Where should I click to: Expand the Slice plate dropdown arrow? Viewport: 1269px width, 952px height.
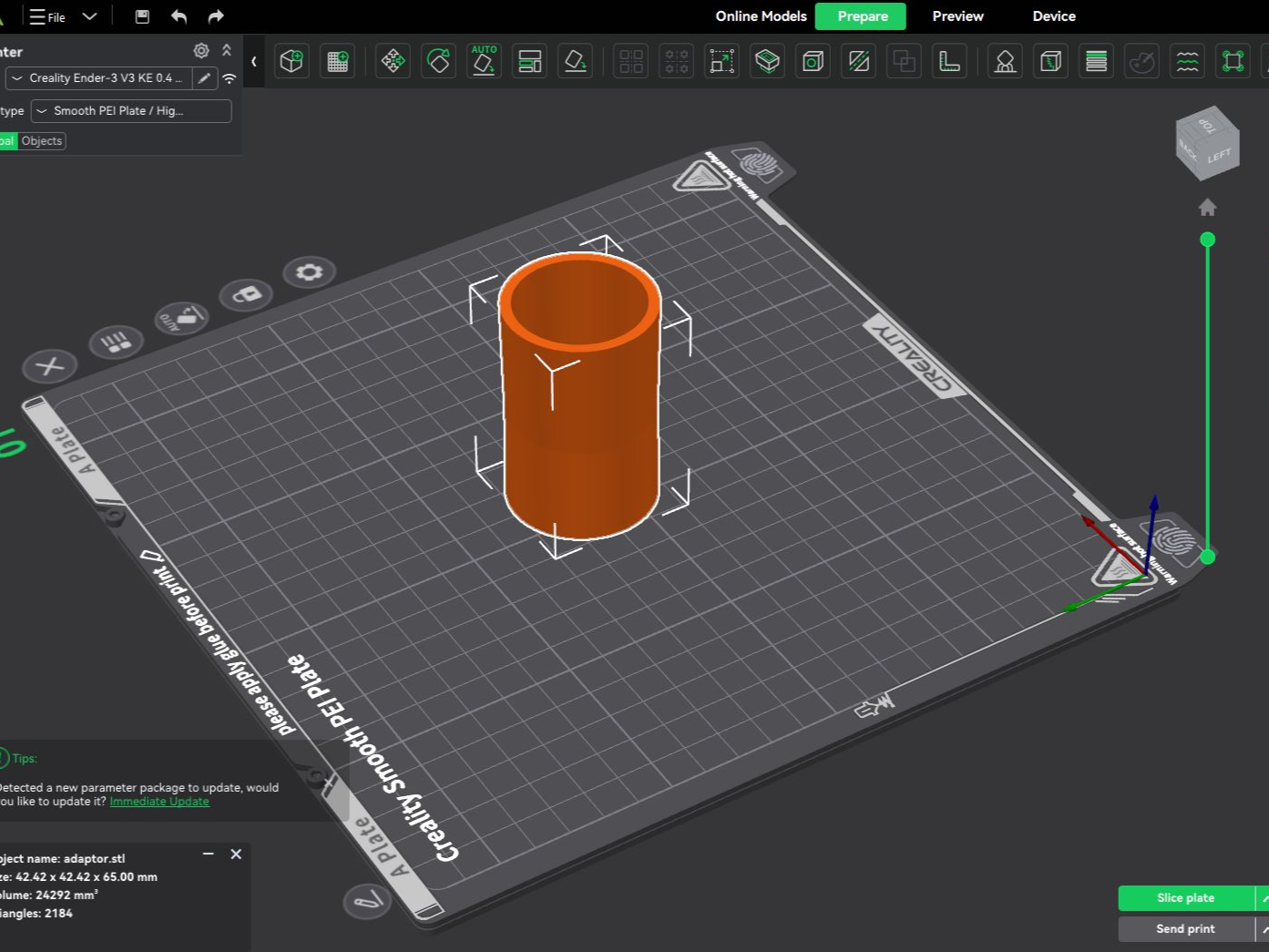1264,898
